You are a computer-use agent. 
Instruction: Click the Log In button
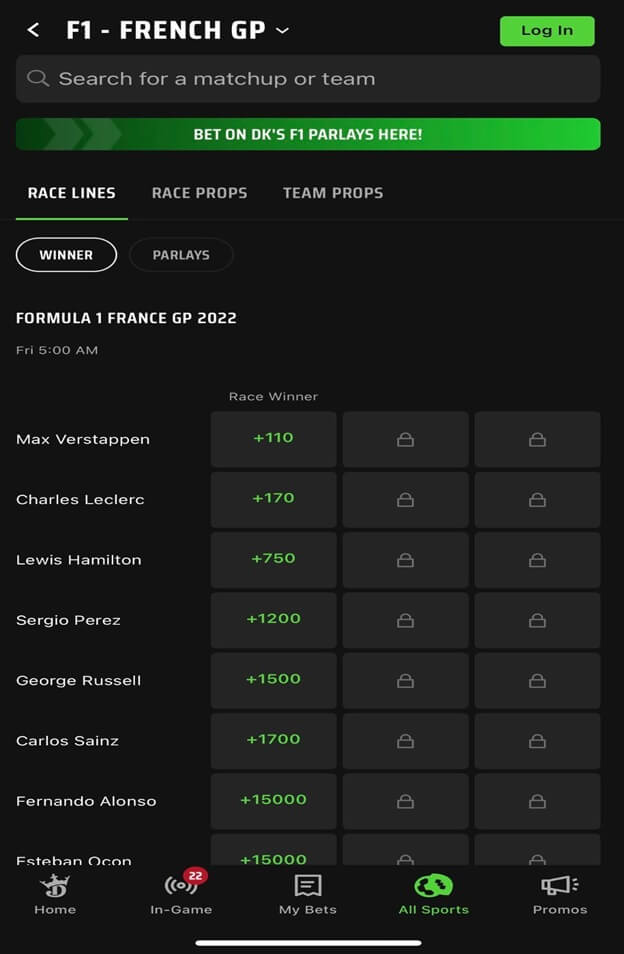547,31
